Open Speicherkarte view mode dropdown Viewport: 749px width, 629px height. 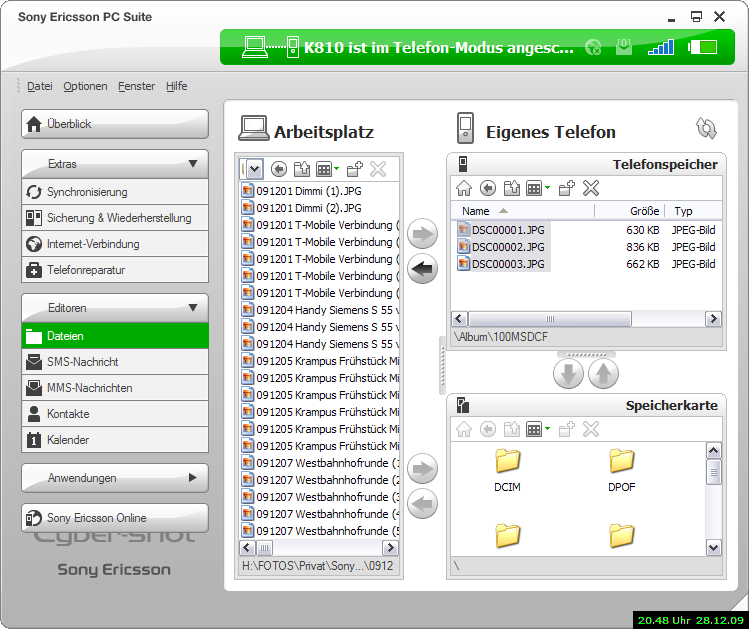(538, 429)
